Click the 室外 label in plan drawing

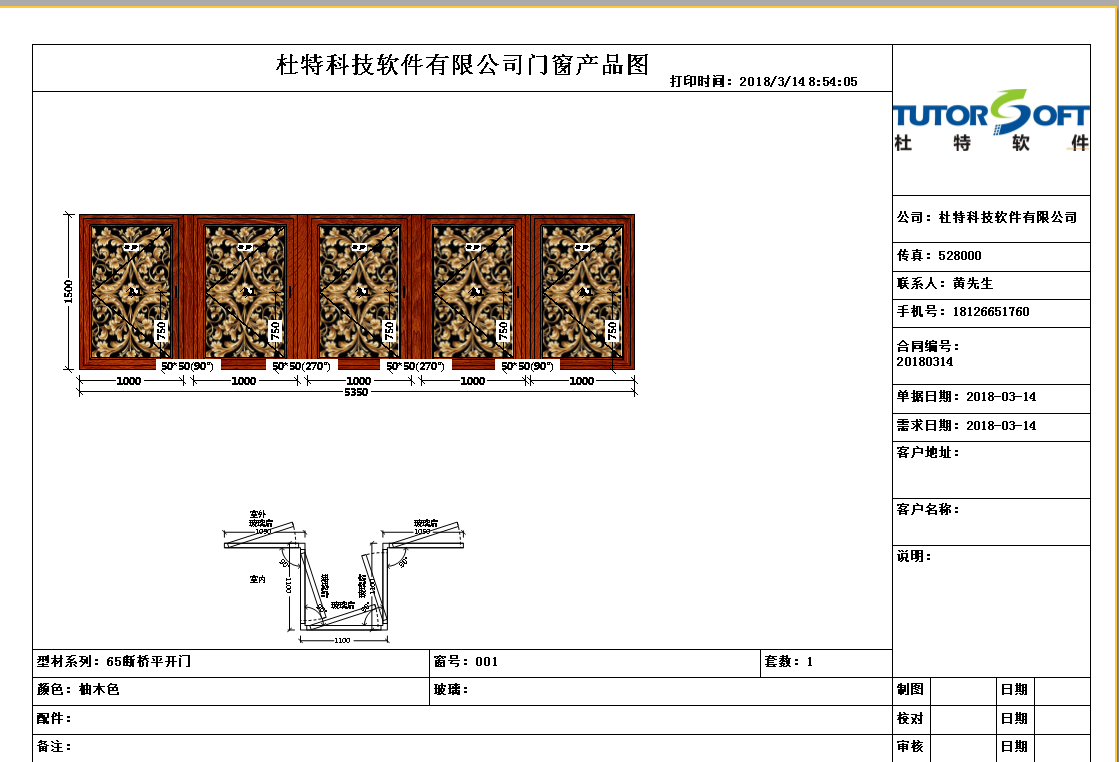pyautogui.click(x=258, y=514)
